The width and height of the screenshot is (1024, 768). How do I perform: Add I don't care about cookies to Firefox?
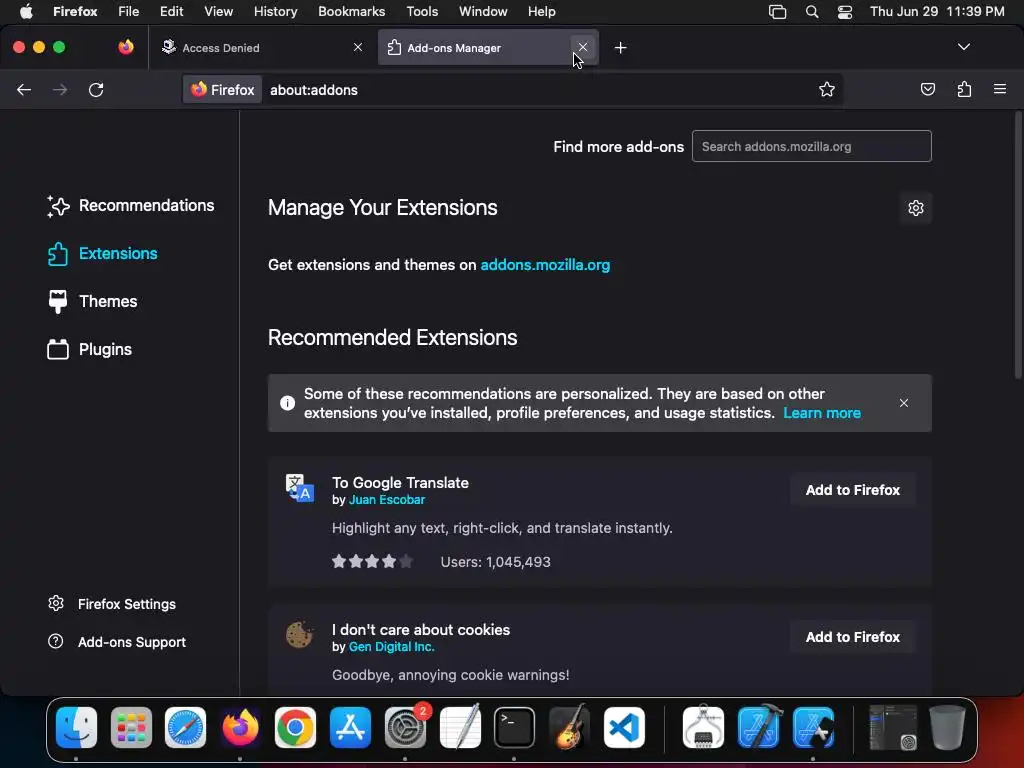(852, 637)
